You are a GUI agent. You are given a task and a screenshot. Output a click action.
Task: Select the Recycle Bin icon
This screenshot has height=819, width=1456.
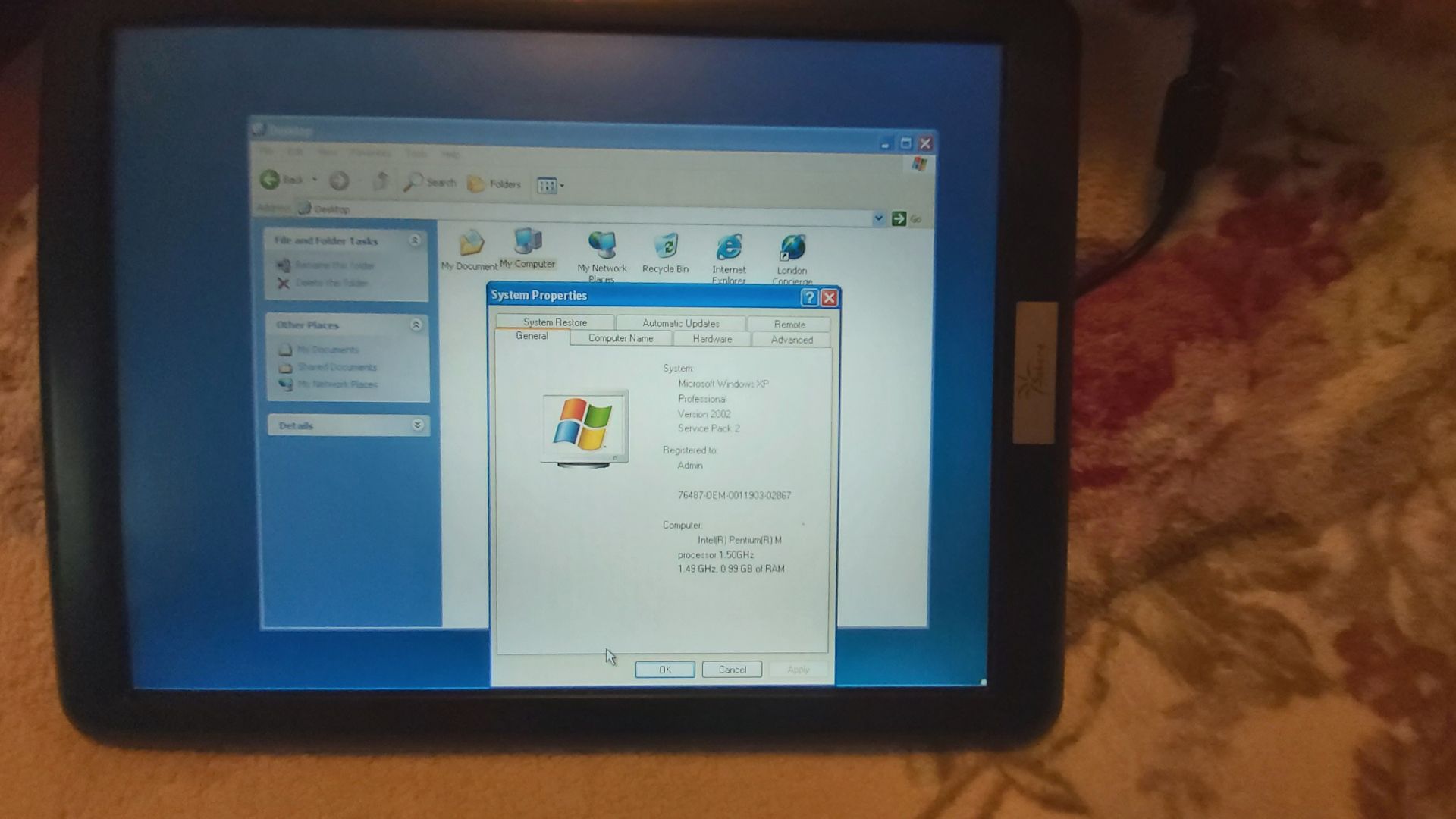[x=666, y=246]
